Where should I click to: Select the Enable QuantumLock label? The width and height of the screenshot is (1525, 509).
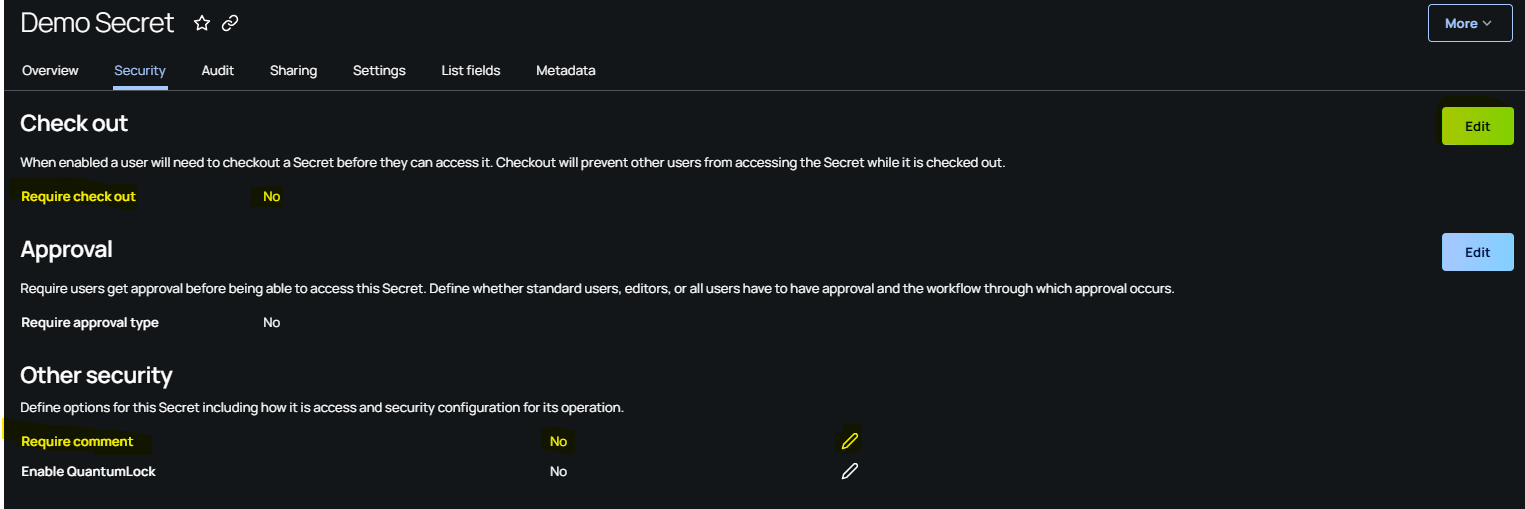pos(89,472)
